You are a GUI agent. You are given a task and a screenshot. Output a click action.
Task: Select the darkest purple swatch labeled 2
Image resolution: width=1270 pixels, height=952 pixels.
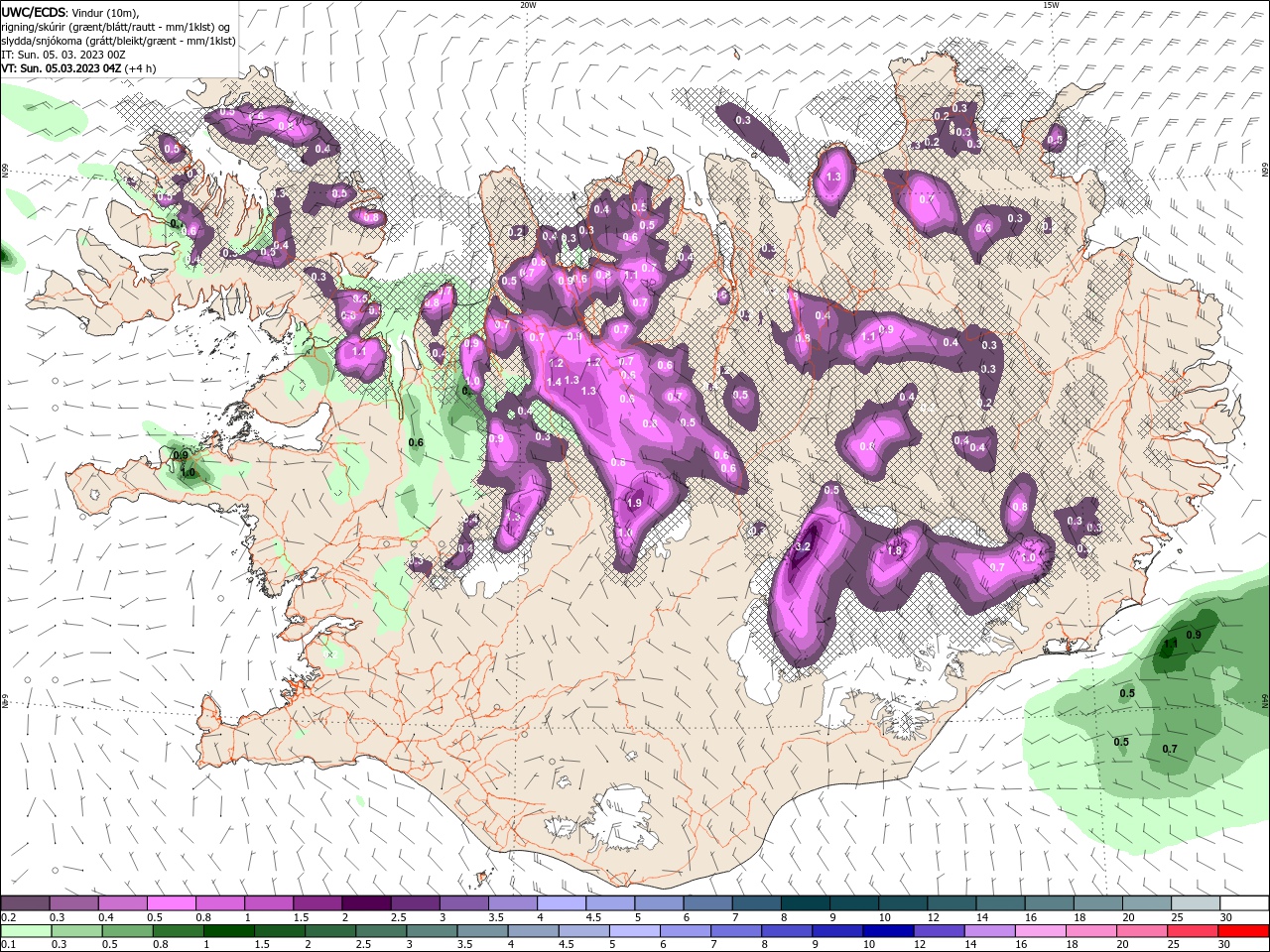[365, 903]
